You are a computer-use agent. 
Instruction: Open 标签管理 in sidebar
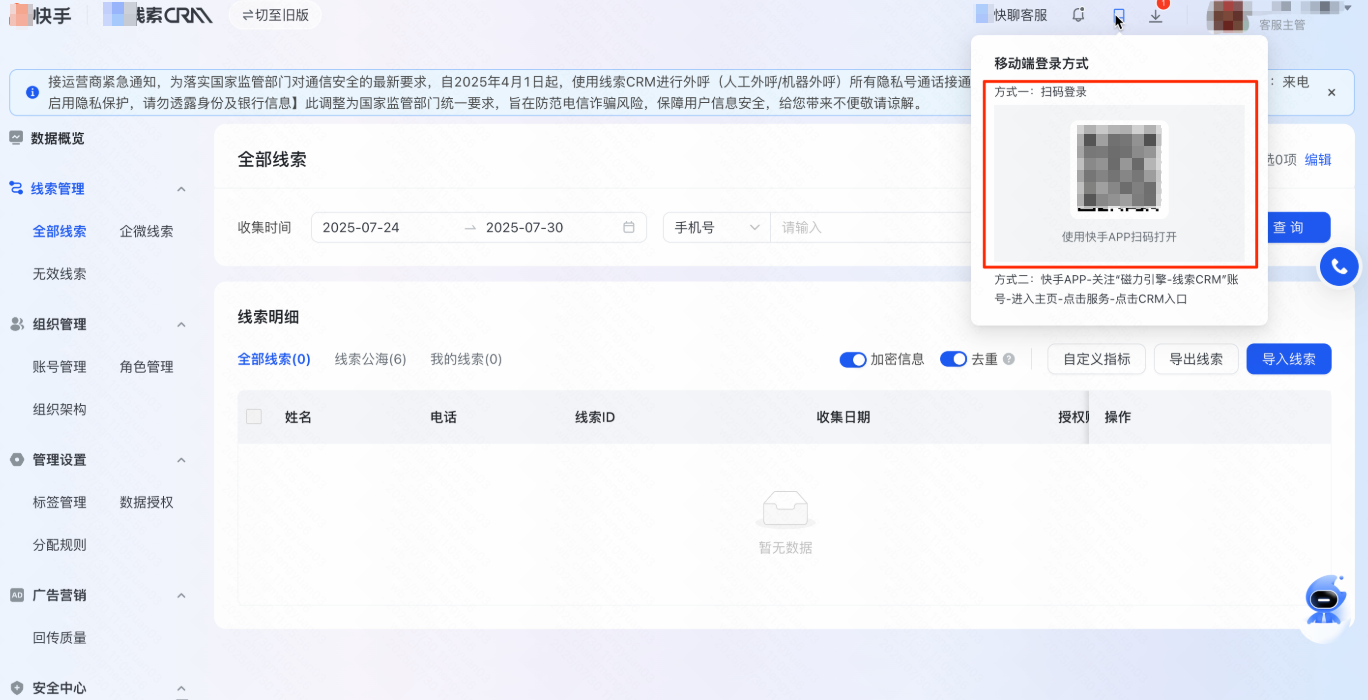[60, 502]
